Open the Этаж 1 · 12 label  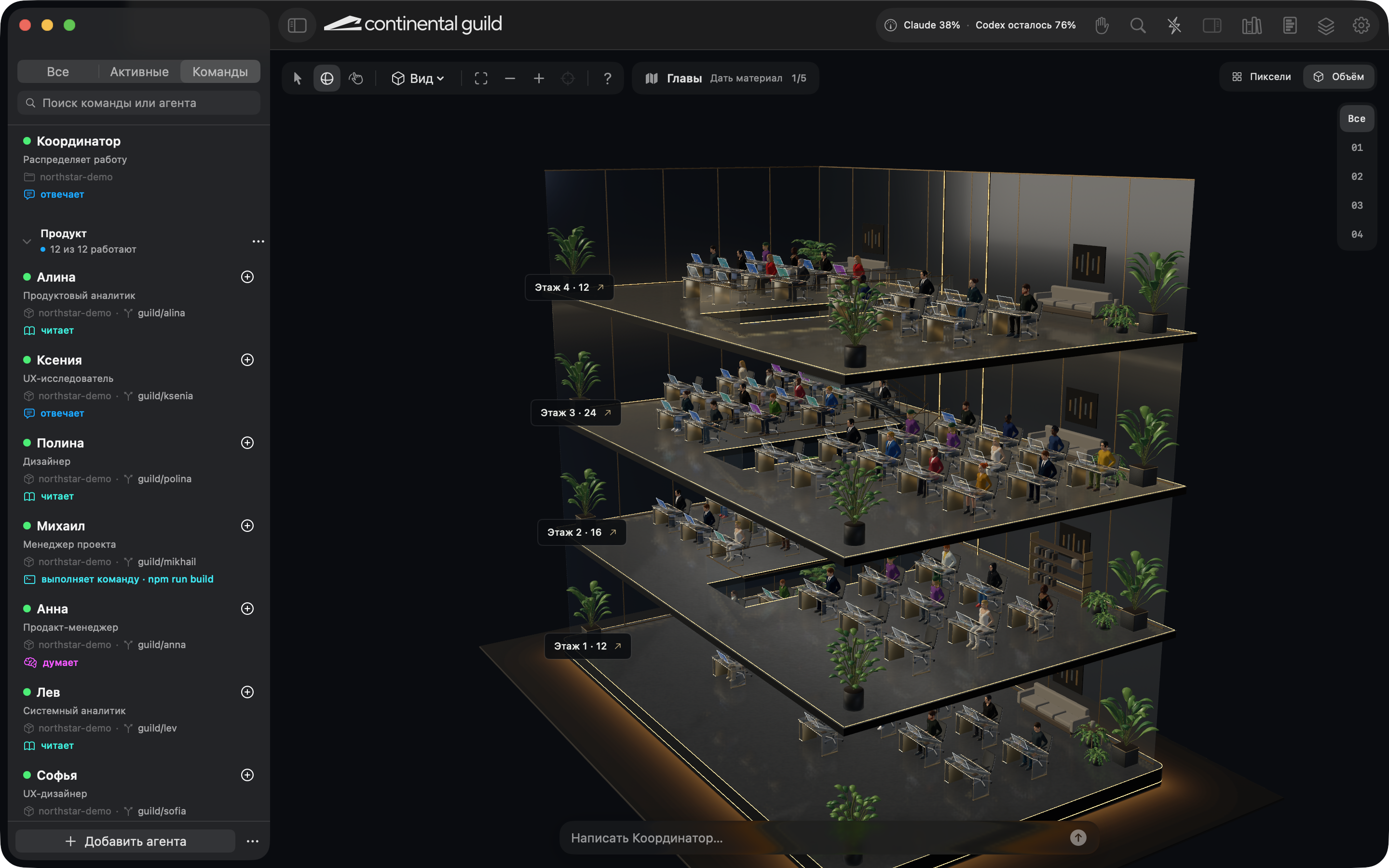click(x=588, y=646)
